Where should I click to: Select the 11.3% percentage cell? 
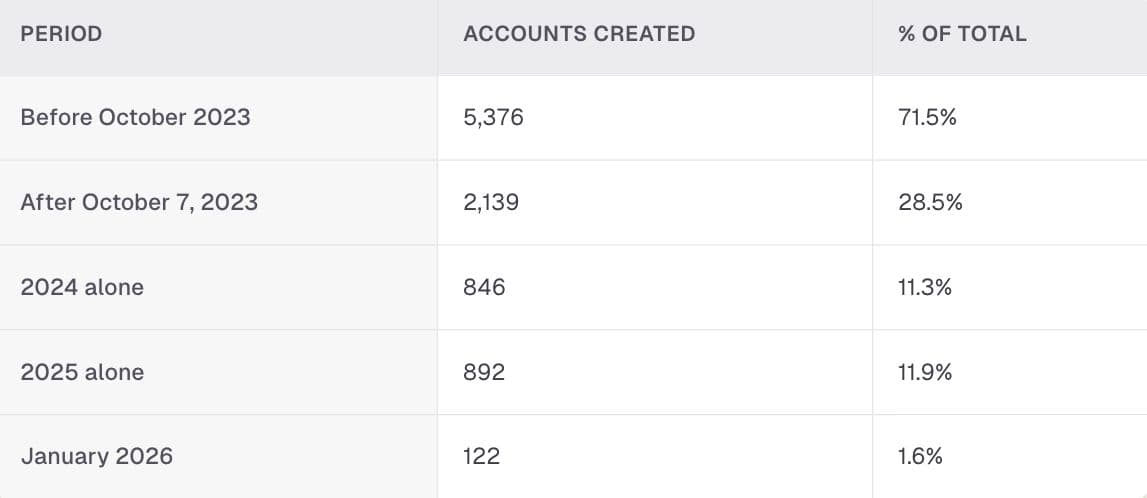[925, 287]
